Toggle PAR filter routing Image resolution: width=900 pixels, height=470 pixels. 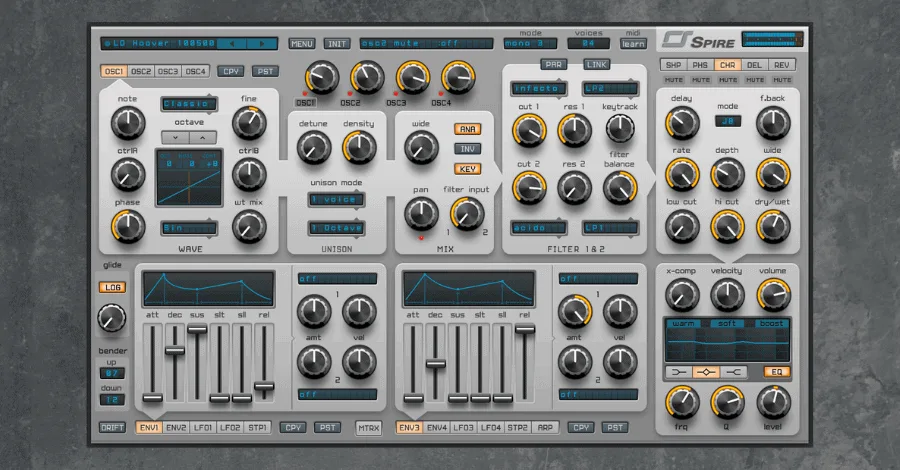coord(553,64)
